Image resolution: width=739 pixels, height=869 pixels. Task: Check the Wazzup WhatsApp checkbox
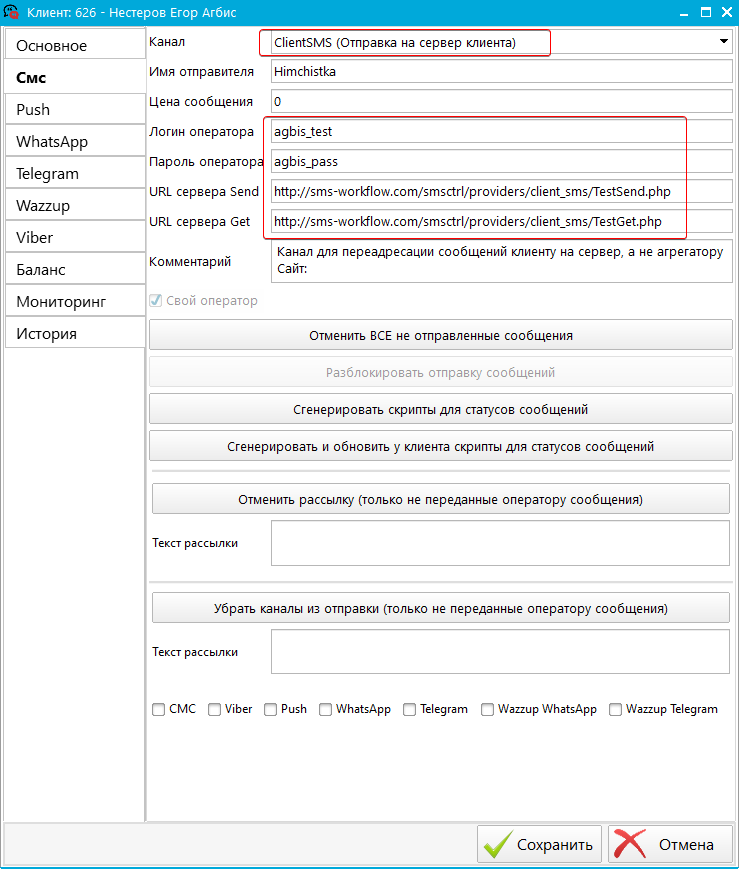[x=487, y=709]
